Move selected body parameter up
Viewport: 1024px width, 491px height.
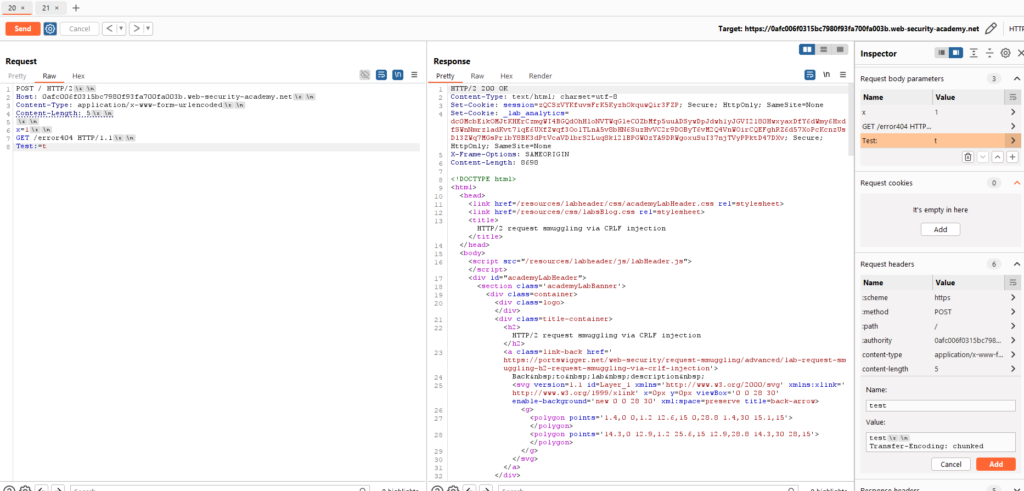(997, 157)
